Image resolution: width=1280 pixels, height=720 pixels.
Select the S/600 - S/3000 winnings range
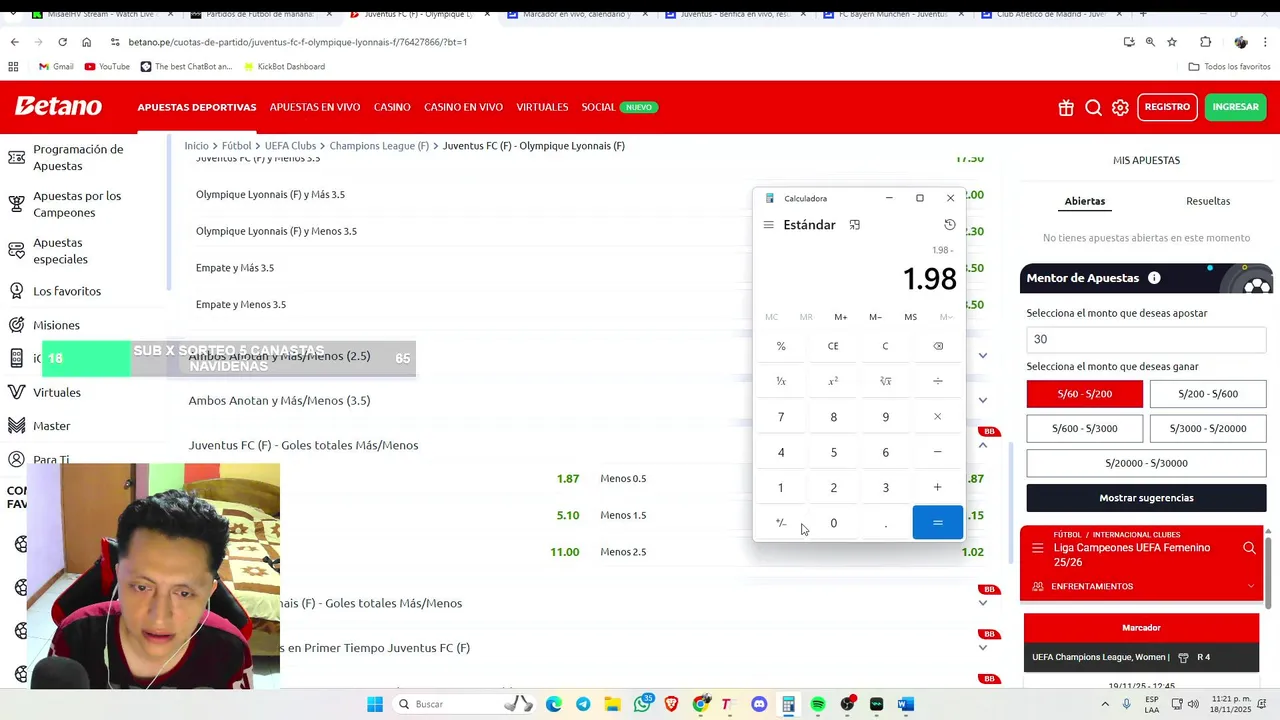pyautogui.click(x=1085, y=428)
